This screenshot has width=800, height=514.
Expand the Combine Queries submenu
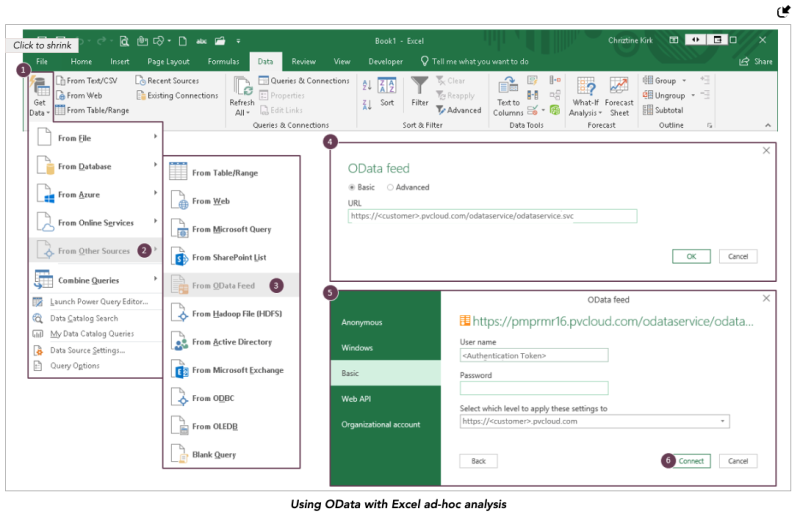(x=96, y=280)
